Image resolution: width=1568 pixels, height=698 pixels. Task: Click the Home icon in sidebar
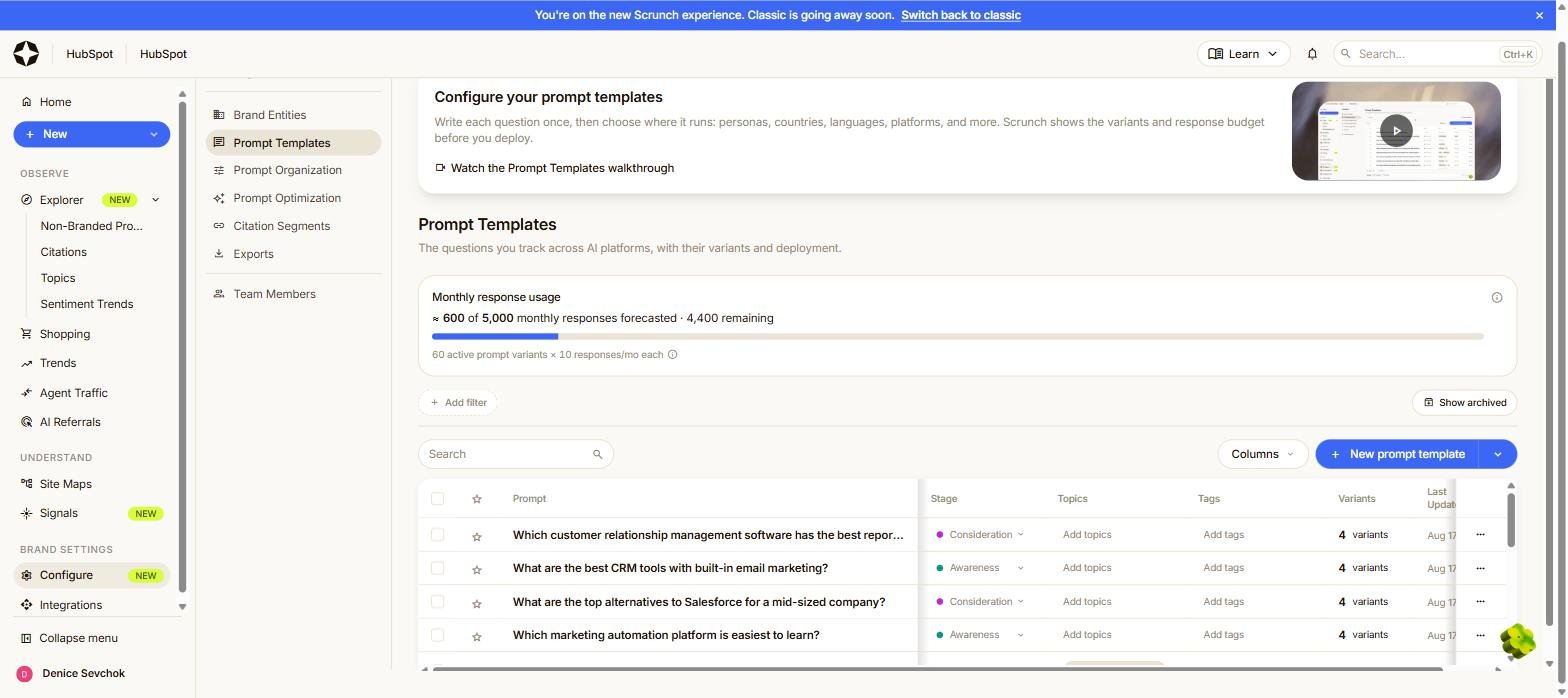coord(26,102)
